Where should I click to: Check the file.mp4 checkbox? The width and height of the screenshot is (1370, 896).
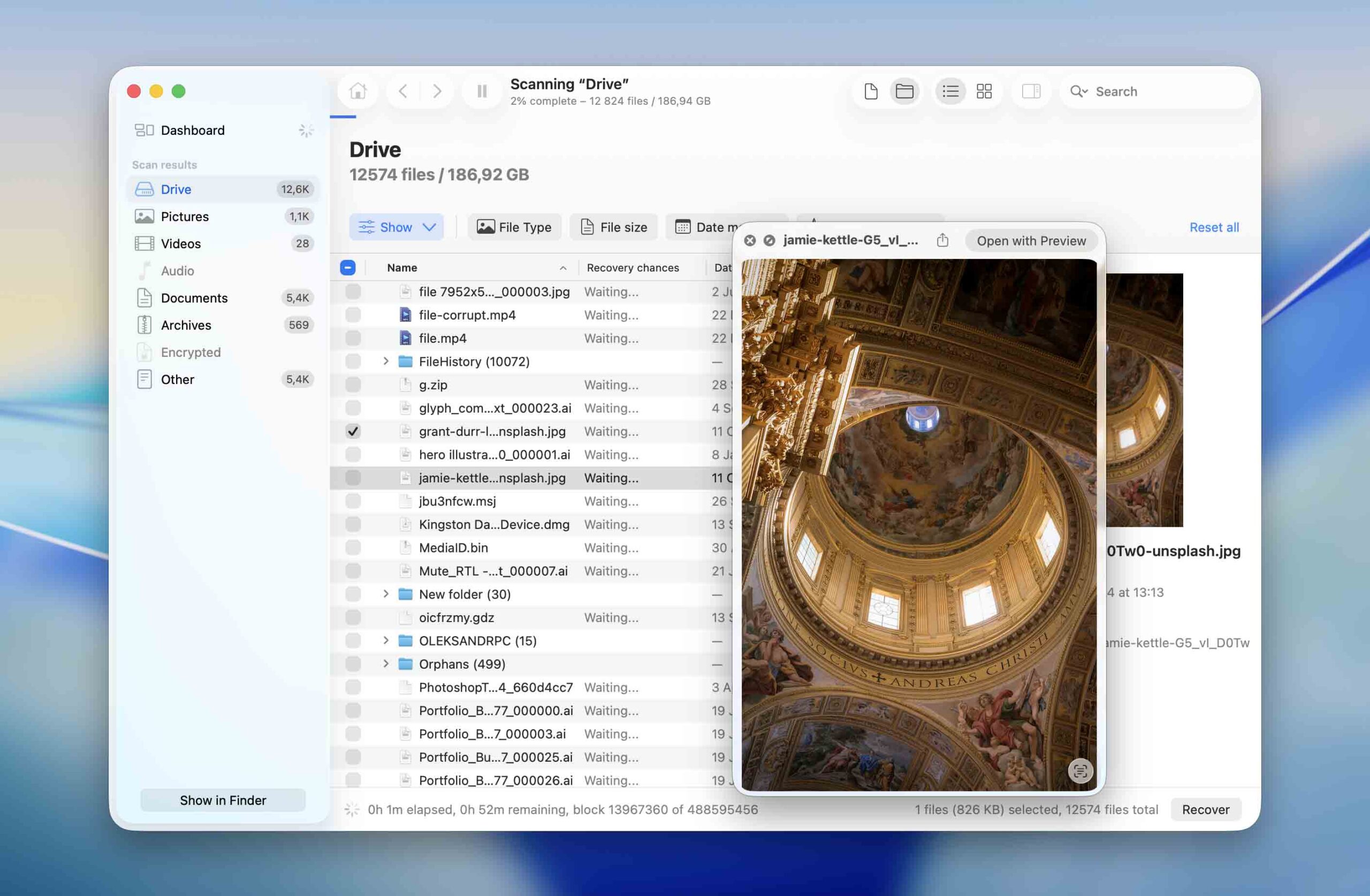click(353, 338)
